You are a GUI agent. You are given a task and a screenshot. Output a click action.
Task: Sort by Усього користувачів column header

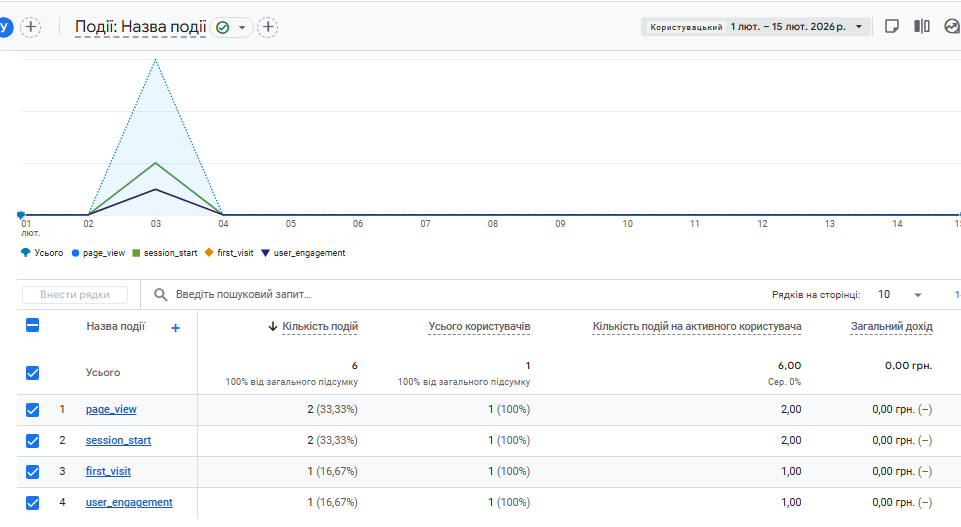[479, 327]
